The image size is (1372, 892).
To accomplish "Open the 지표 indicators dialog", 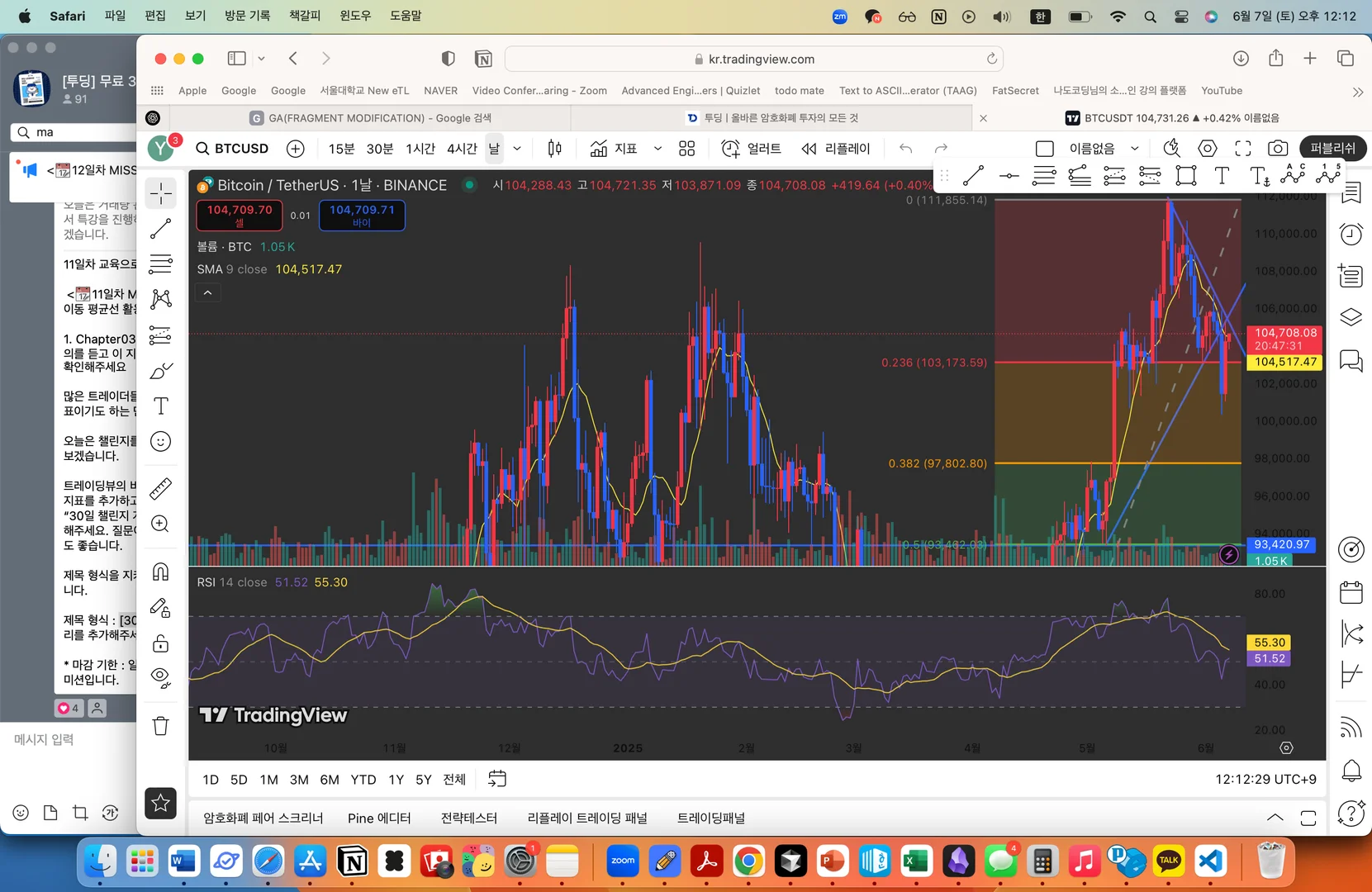I will click(614, 149).
